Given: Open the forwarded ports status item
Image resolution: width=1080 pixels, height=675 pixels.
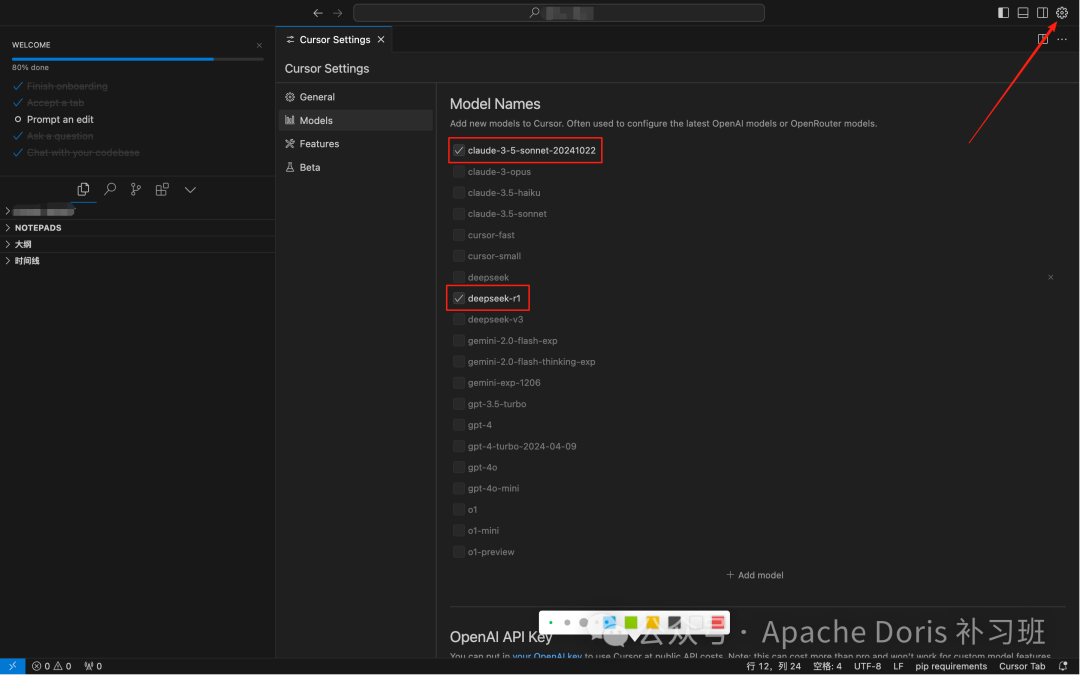Looking at the screenshot, I should (x=93, y=666).
